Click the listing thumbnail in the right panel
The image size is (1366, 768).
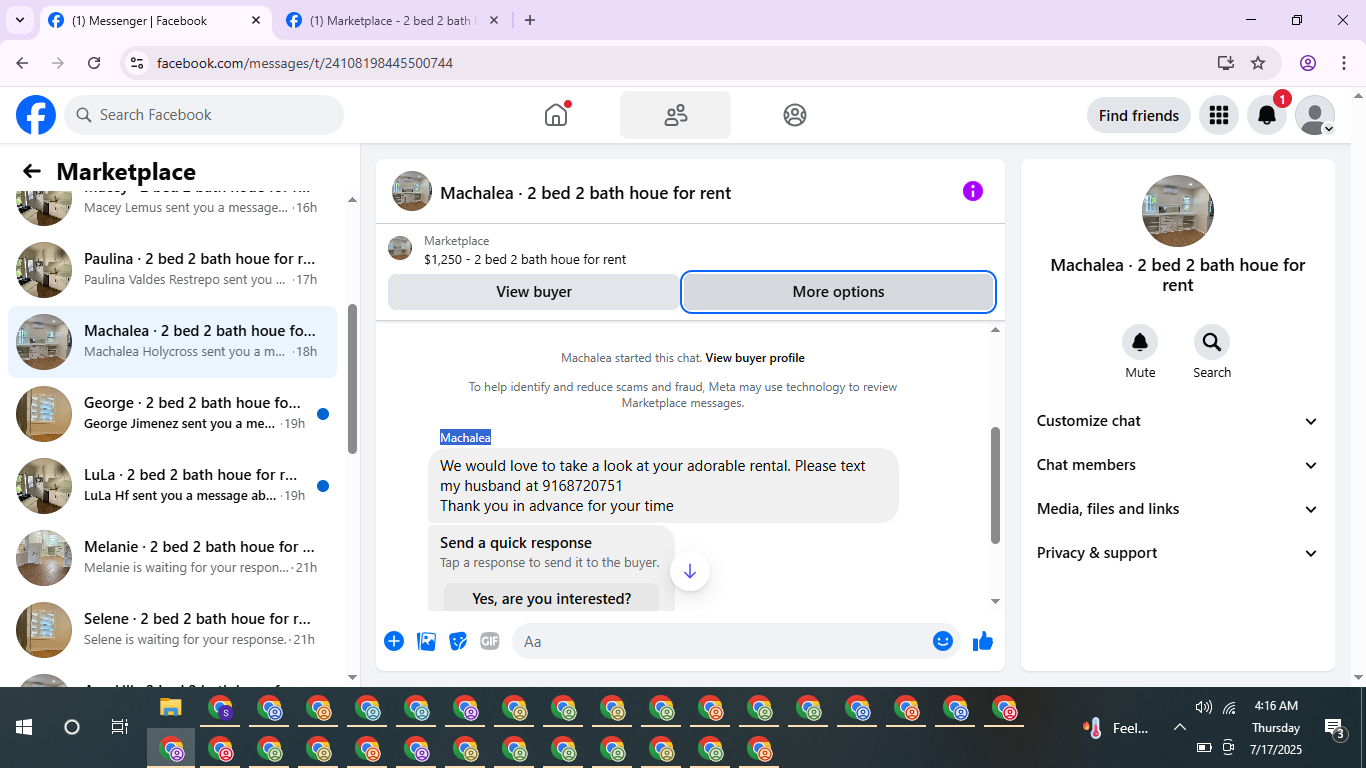coord(1178,211)
